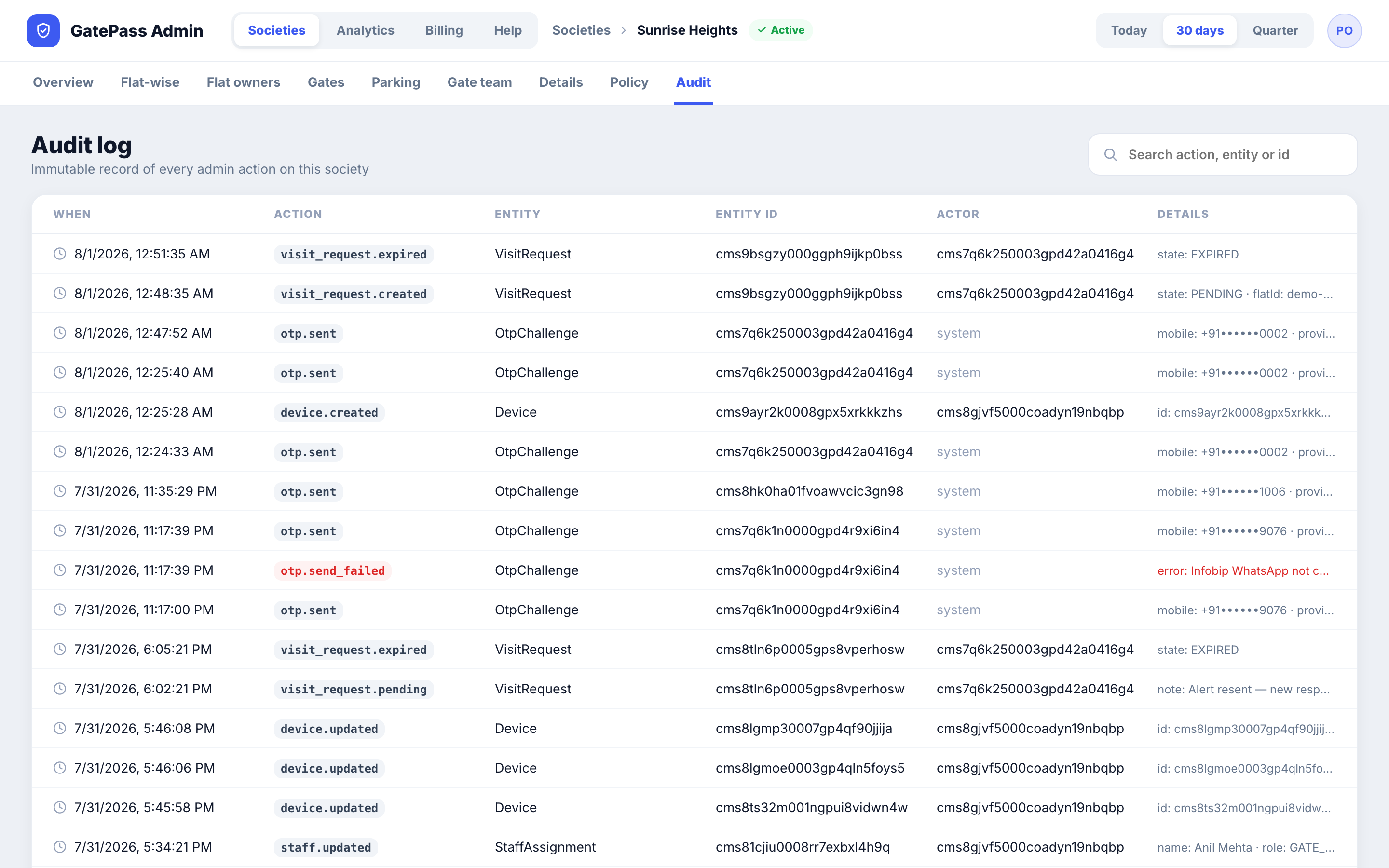Image resolution: width=1389 pixels, height=868 pixels.
Task: Click the name: Anil Mehta details text
Action: coord(1245,847)
